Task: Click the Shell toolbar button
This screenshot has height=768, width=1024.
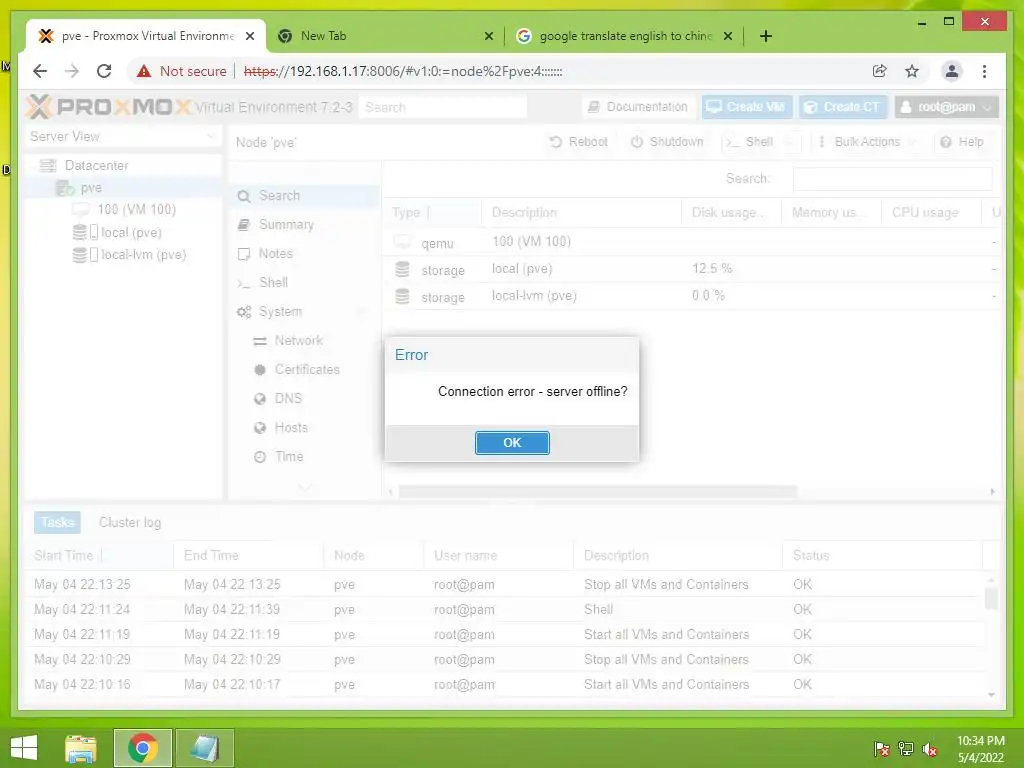Action: [x=750, y=142]
